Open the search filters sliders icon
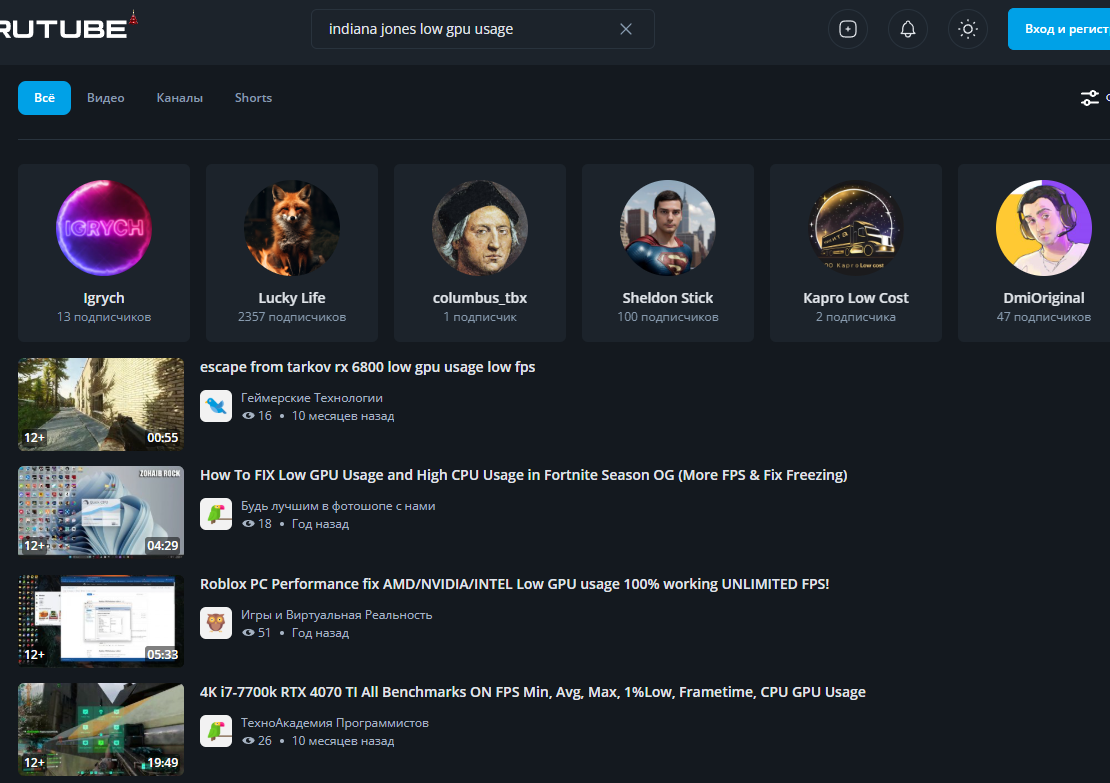 coord(1089,98)
